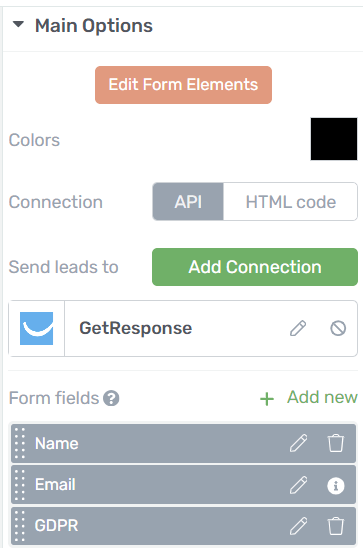Viewport: 363px width, 548px height.
Task: Edit the Name form field
Action: [298, 443]
